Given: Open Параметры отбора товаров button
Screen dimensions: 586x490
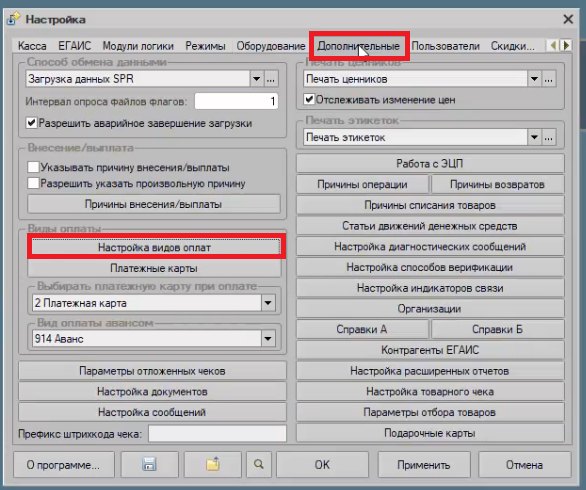Looking at the screenshot, I should coord(430,412).
